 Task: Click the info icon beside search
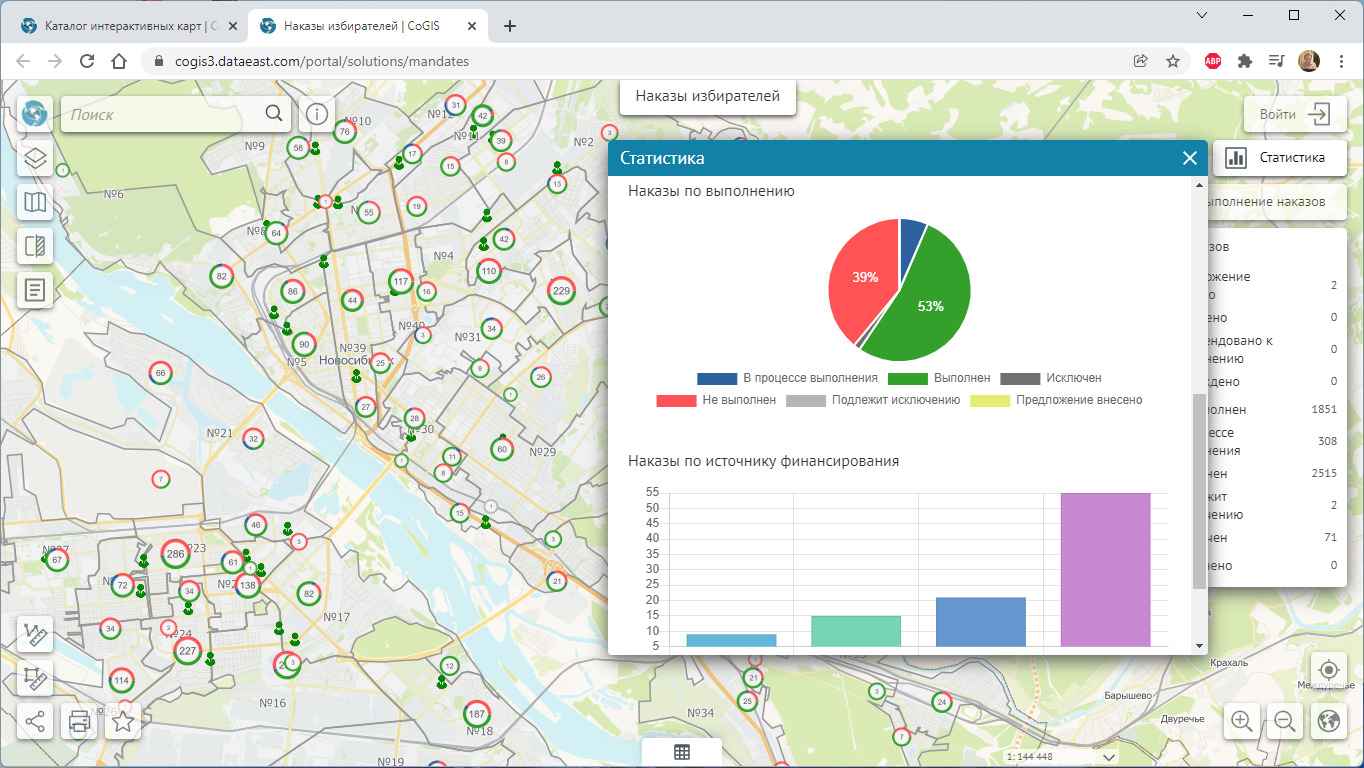tap(317, 114)
